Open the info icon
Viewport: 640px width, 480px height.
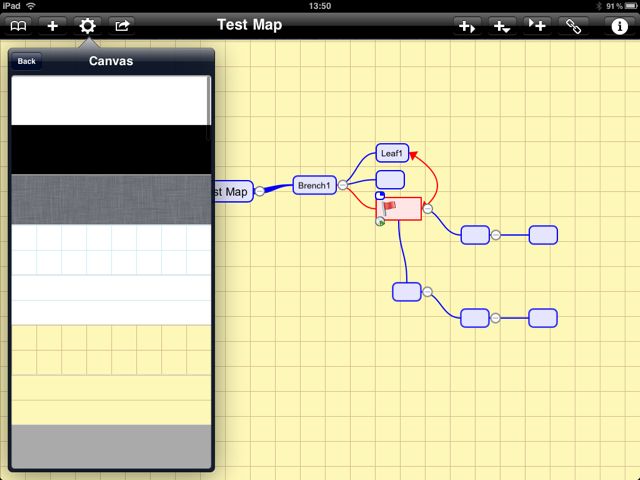(619, 26)
